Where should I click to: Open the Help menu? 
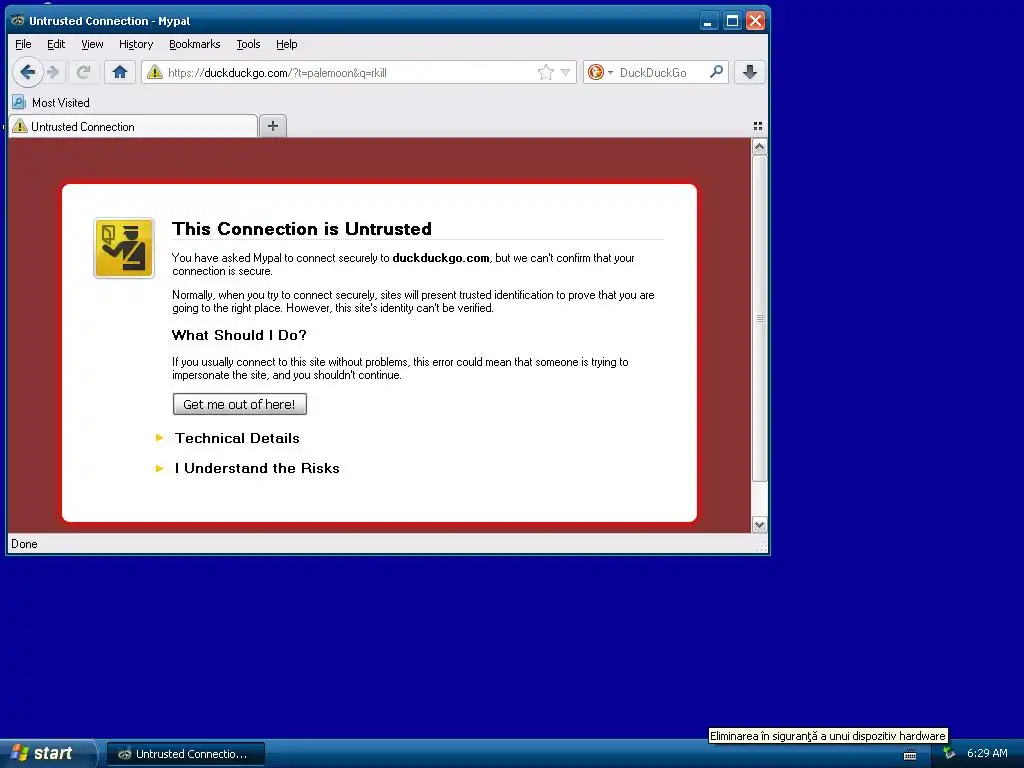pyautogui.click(x=286, y=44)
